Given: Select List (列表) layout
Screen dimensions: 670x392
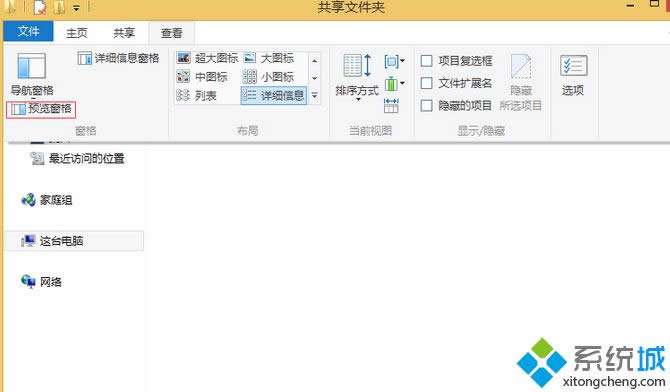Looking at the screenshot, I should [197, 95].
